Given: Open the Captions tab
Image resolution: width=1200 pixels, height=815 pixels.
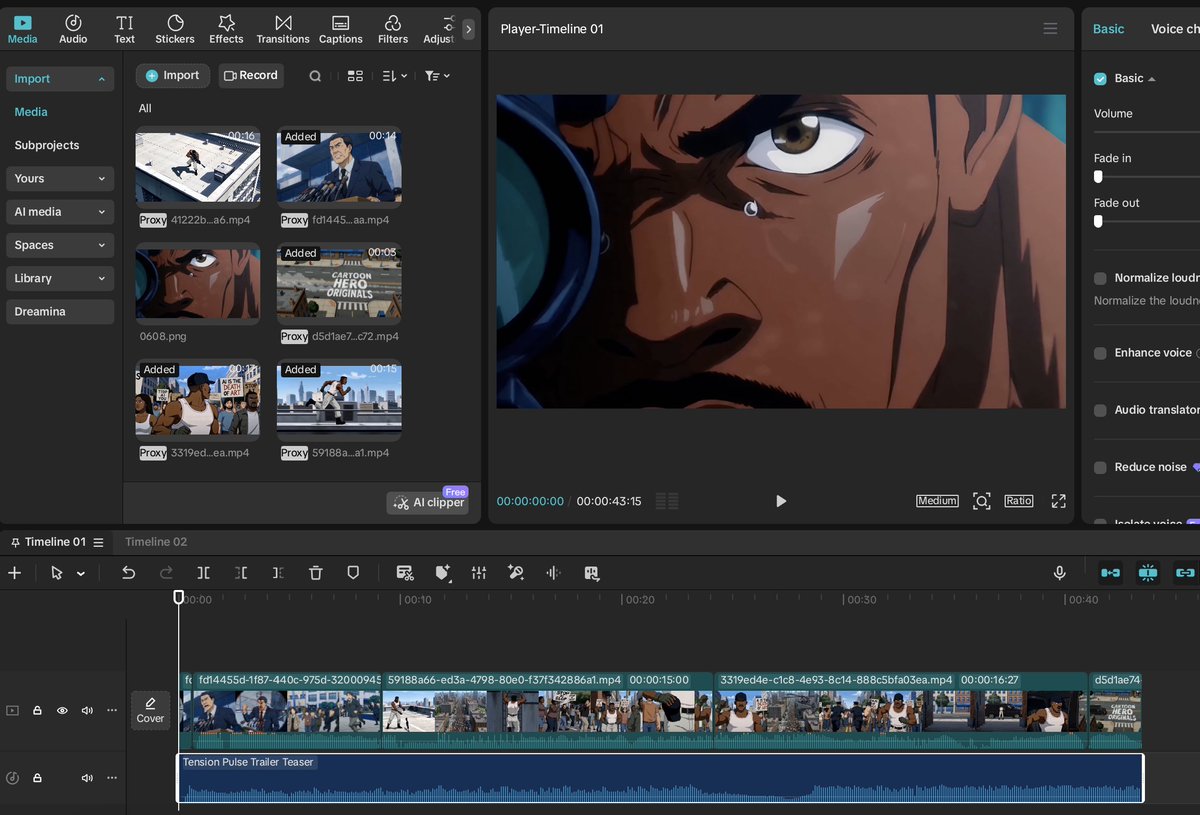Looking at the screenshot, I should pyautogui.click(x=341, y=29).
